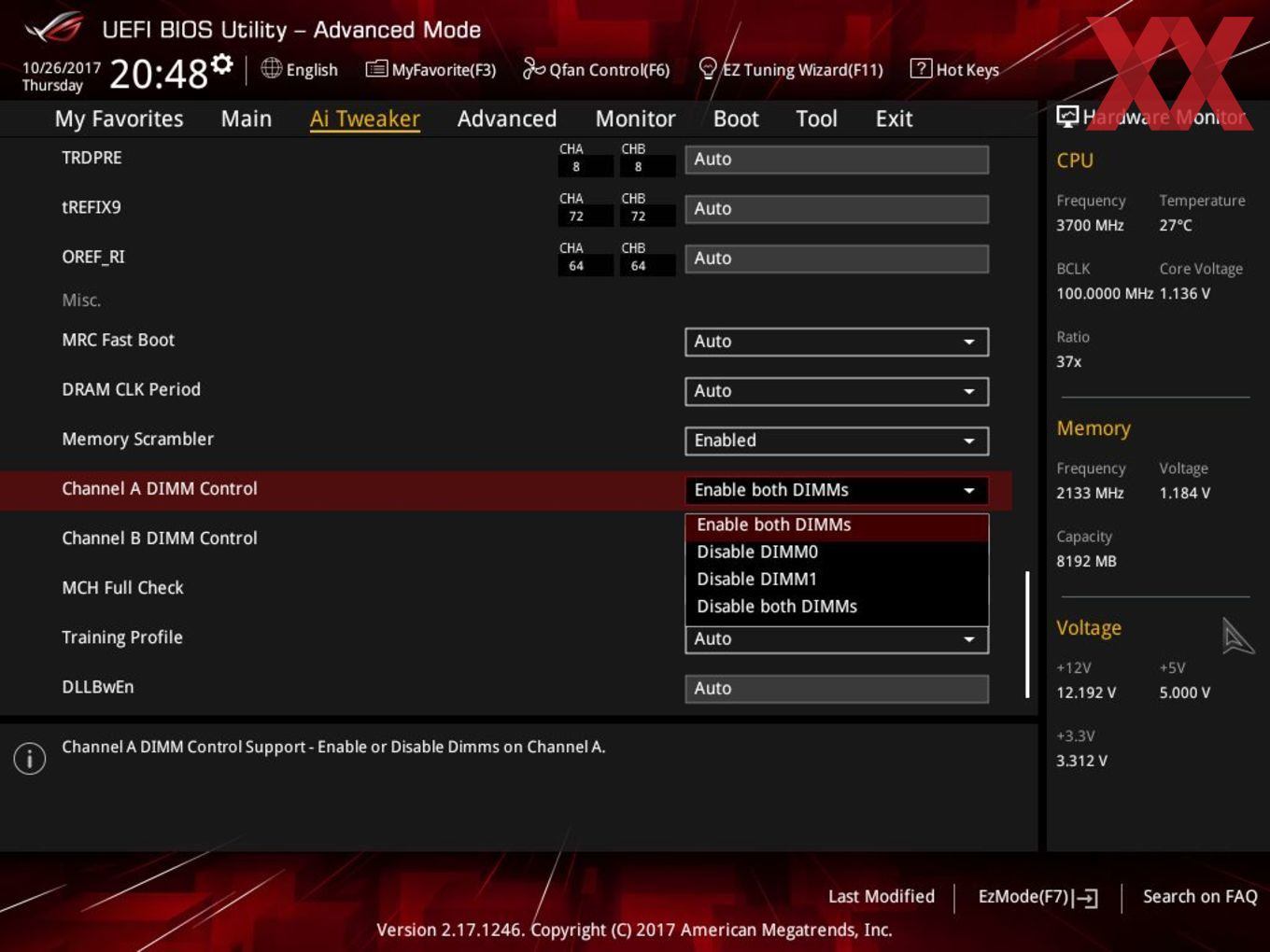The image size is (1270, 952).
Task: Switch to the Main tab
Action: (247, 119)
